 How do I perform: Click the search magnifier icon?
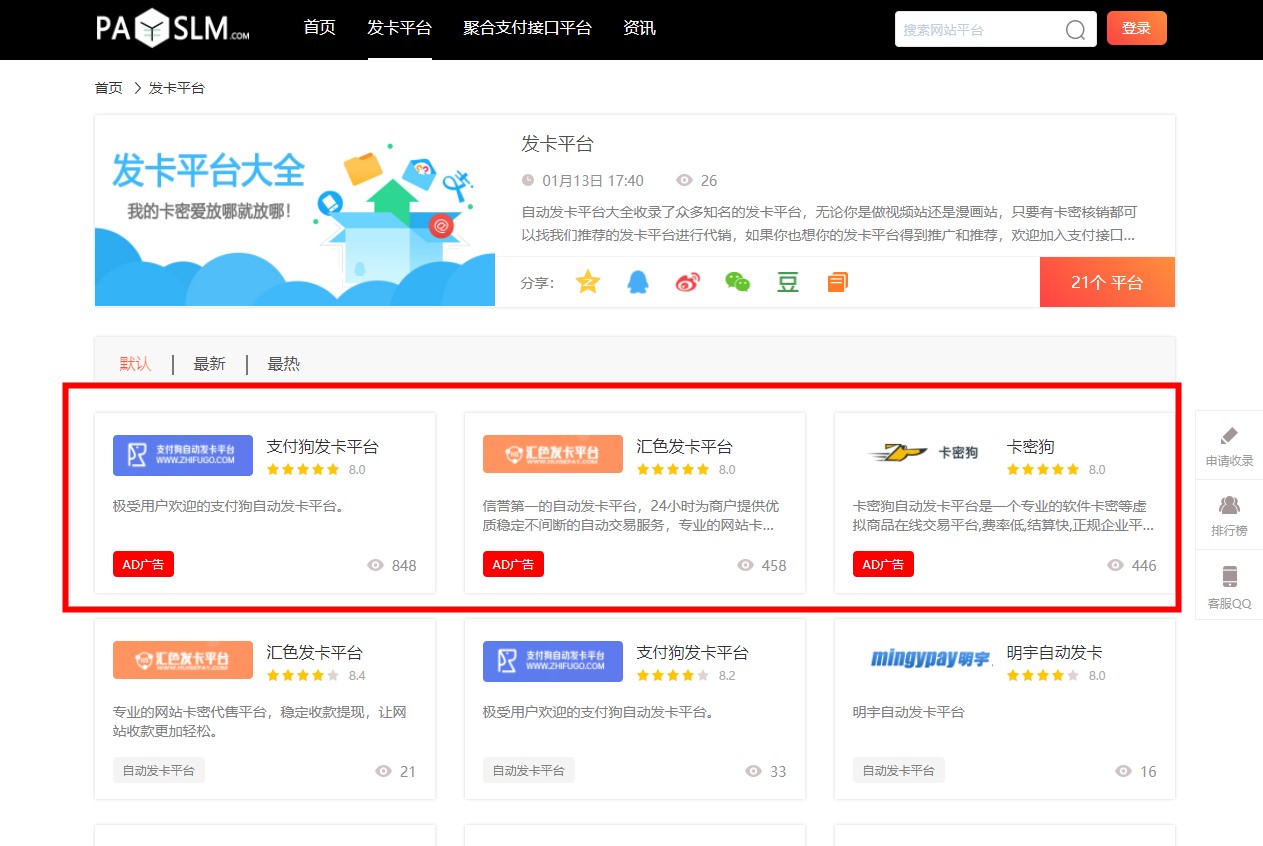click(1075, 30)
